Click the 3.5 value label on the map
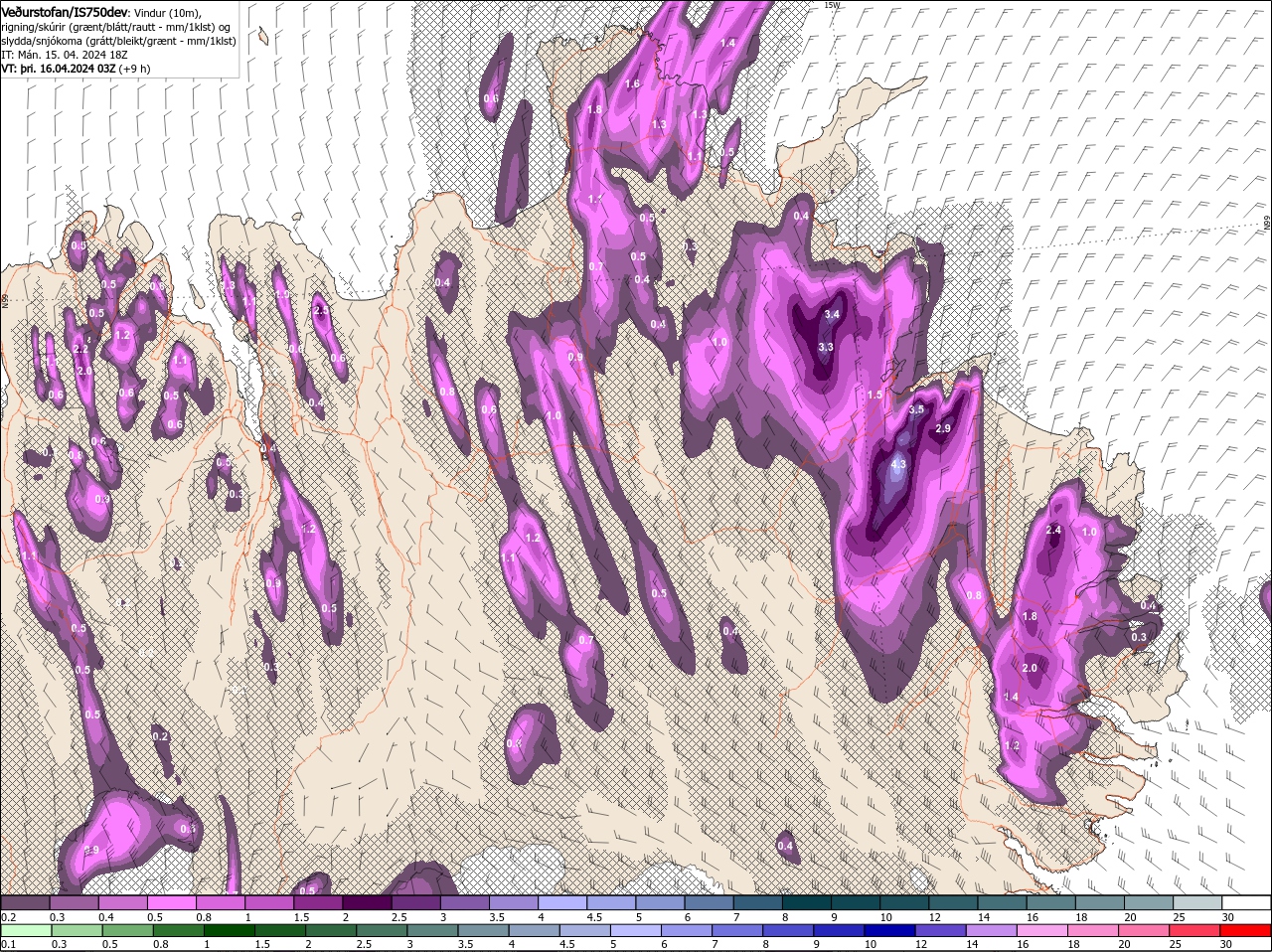1272x952 pixels. click(916, 409)
